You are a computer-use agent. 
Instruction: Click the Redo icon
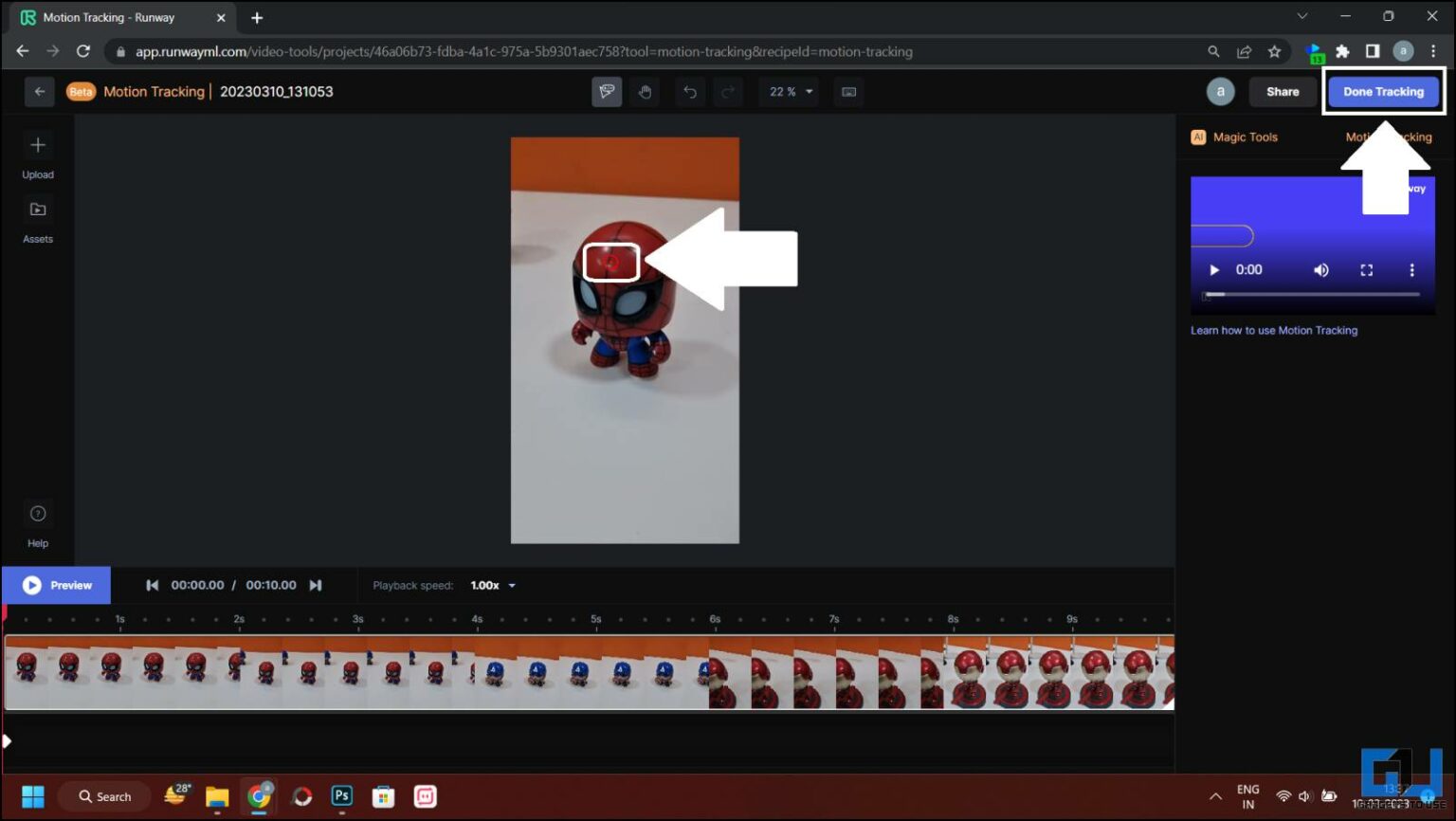[x=728, y=92]
